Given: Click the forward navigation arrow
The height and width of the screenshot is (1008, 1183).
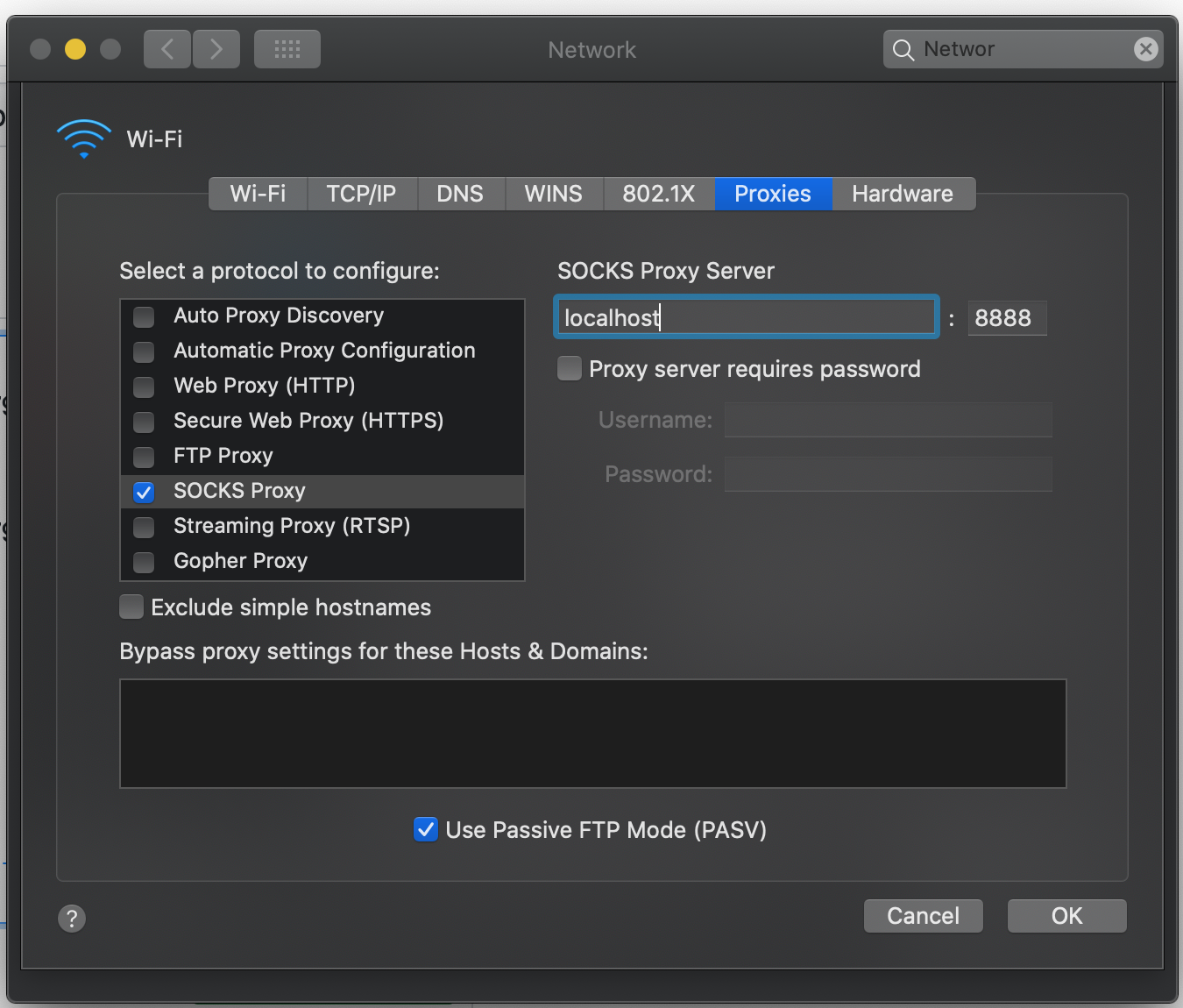Looking at the screenshot, I should tap(216, 49).
